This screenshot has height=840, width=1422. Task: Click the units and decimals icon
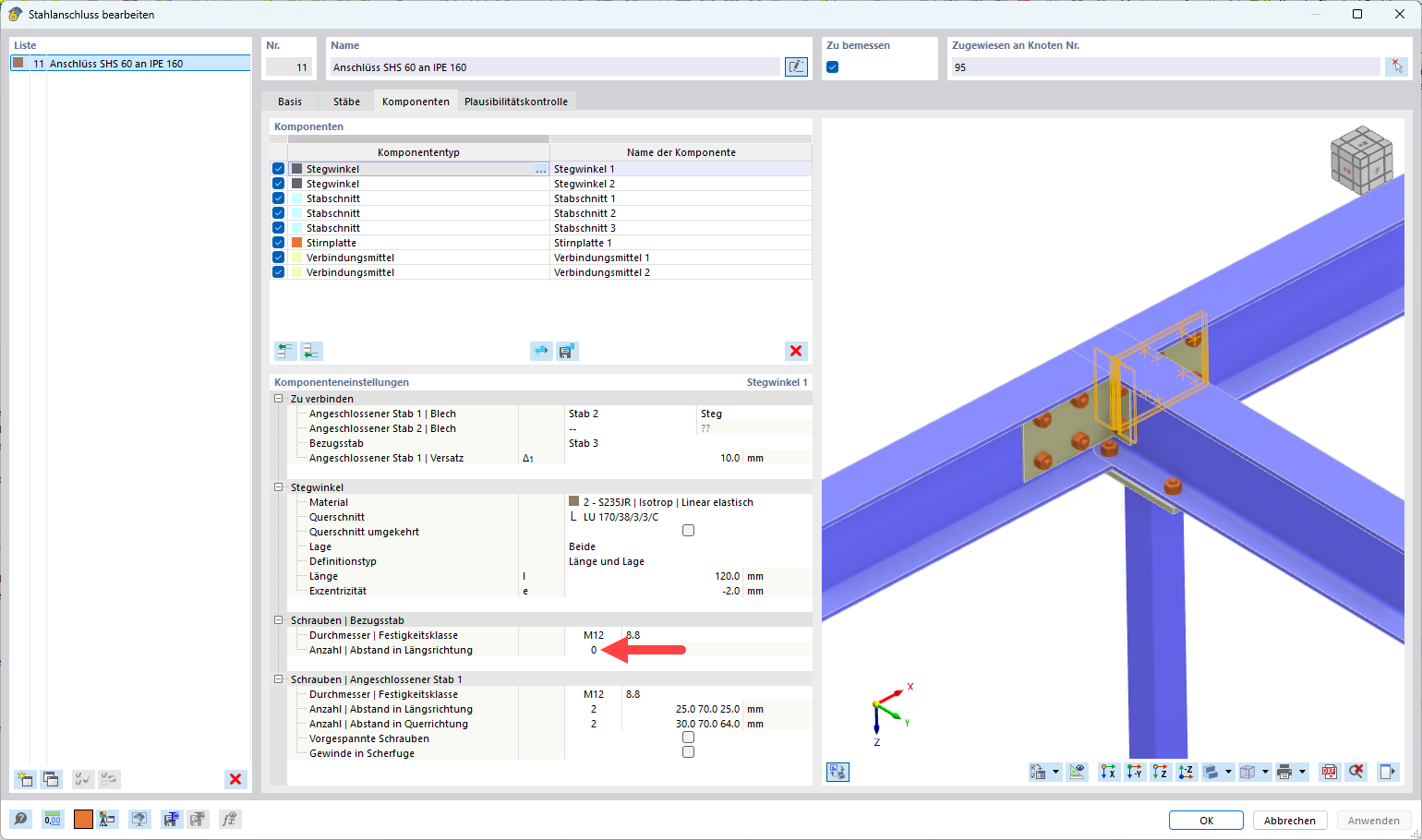pos(53,819)
